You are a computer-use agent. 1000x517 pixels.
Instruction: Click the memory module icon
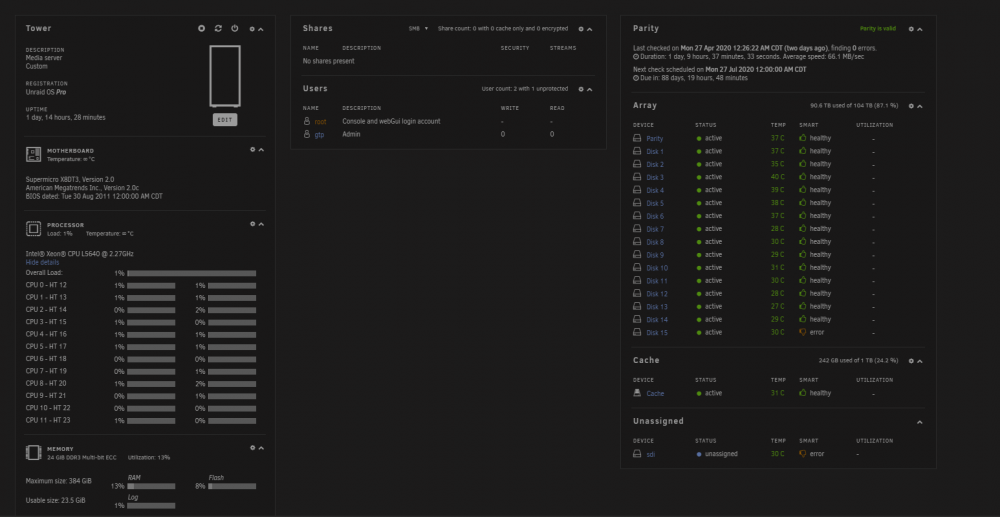[x=33, y=453]
